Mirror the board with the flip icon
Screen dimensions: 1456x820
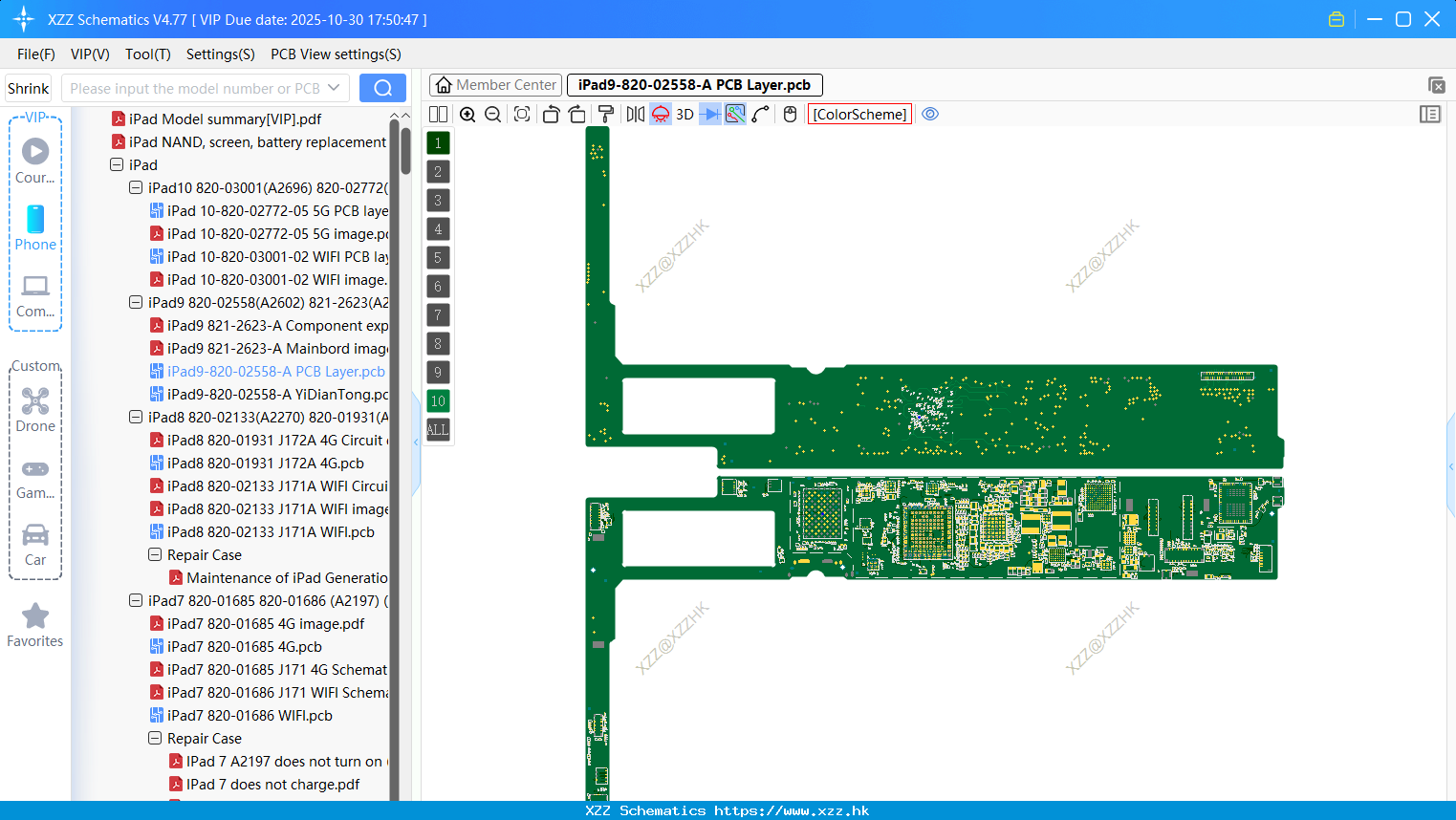[x=635, y=114]
